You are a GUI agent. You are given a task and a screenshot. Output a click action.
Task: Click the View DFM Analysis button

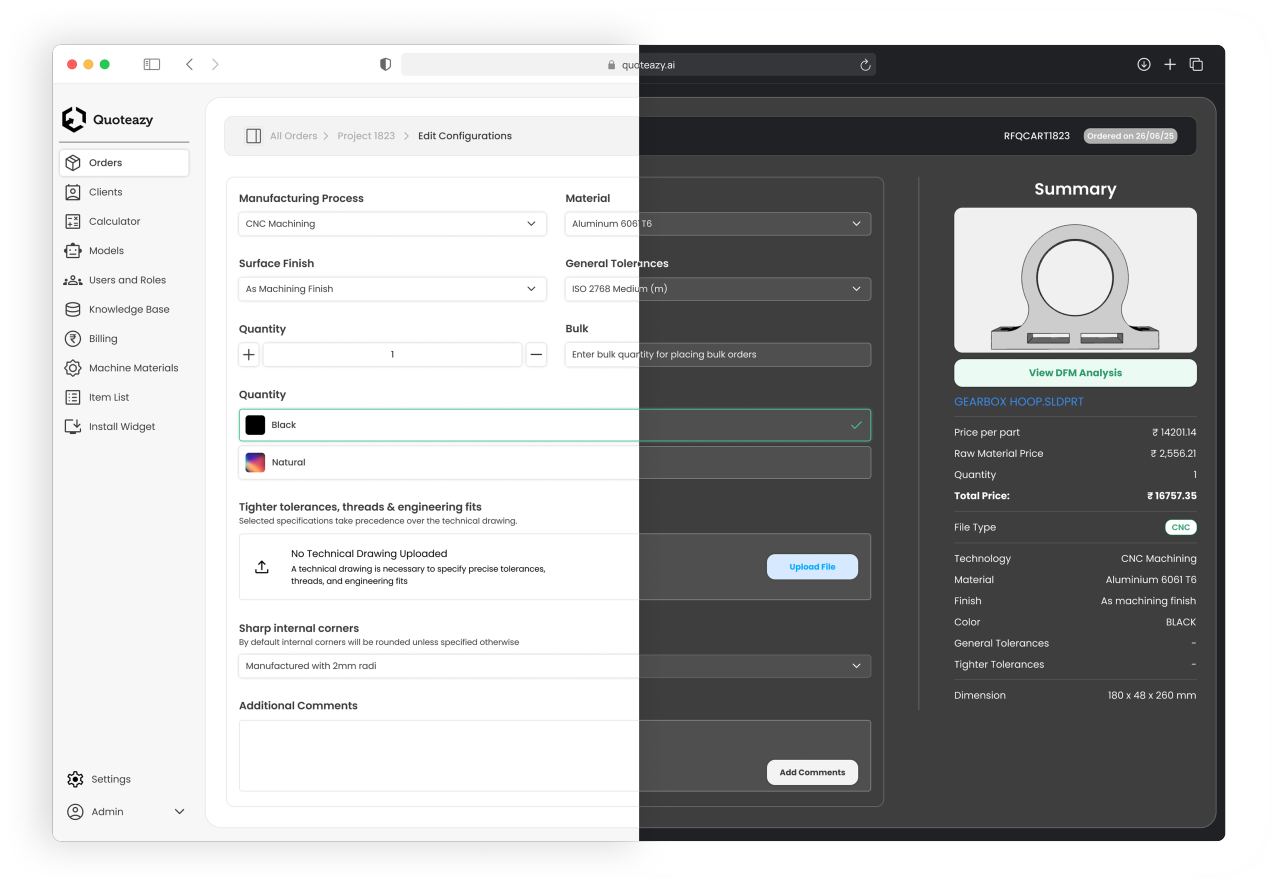pos(1075,373)
